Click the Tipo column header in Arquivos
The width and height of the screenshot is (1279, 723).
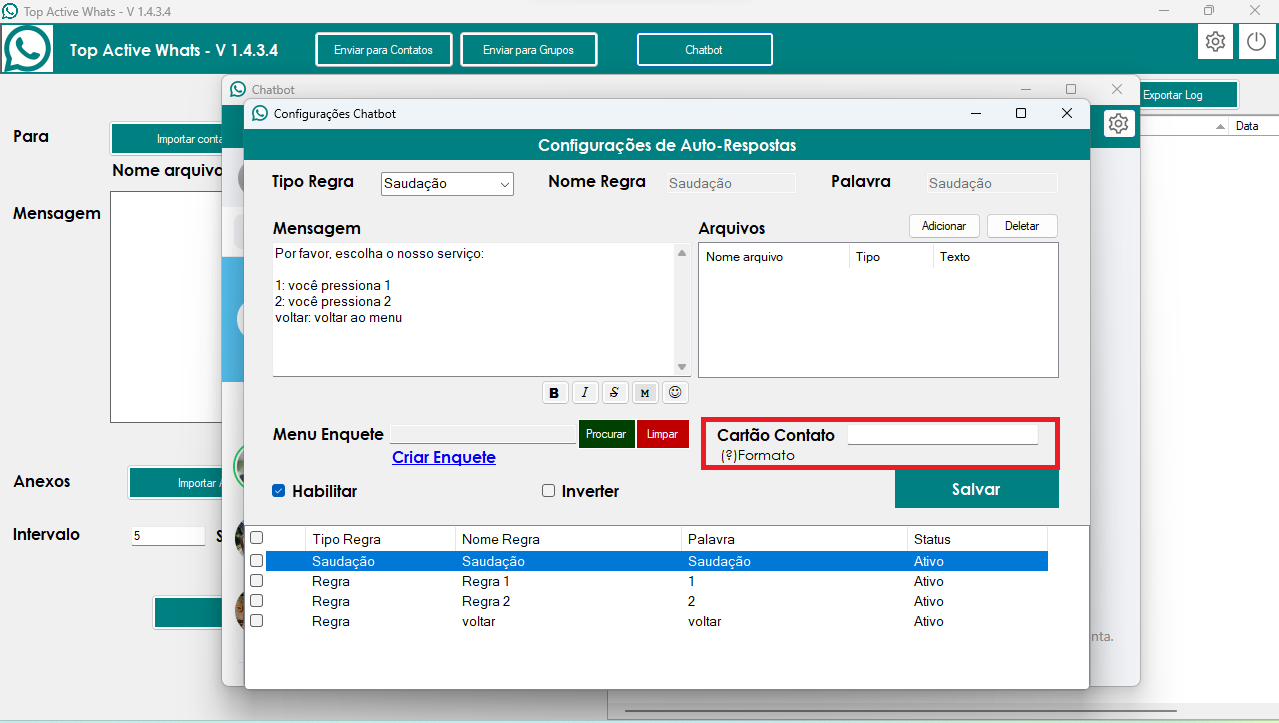click(891, 257)
